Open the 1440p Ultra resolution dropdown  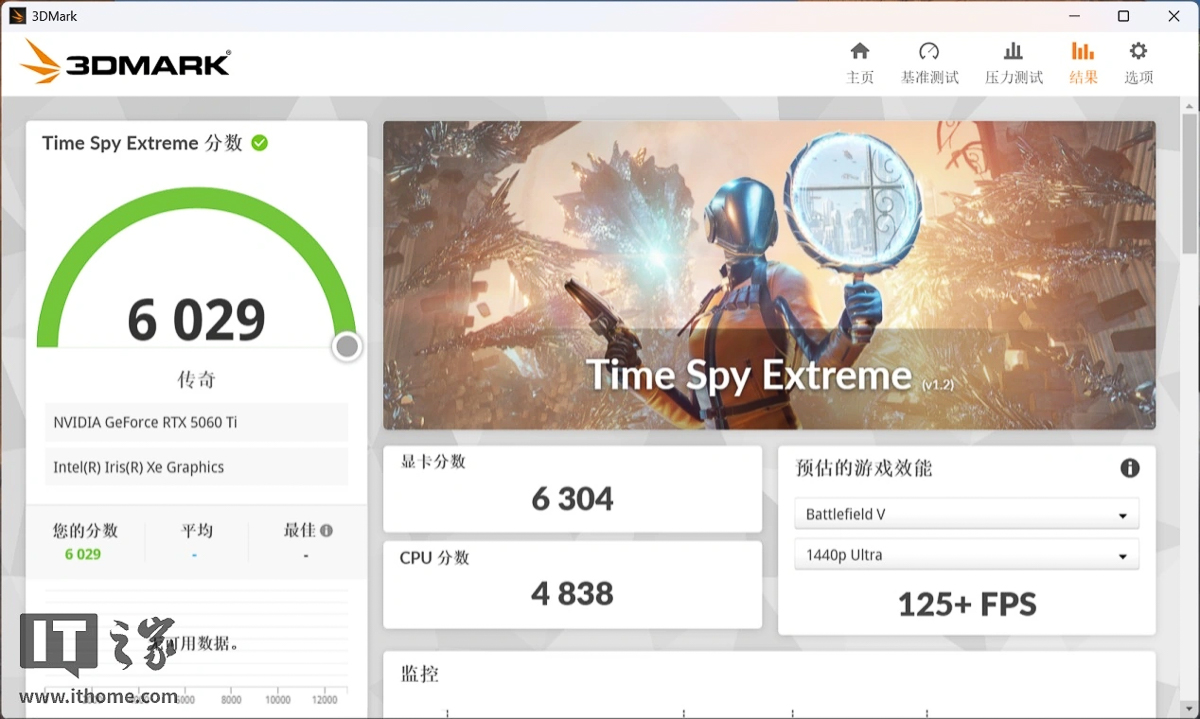tap(966, 554)
